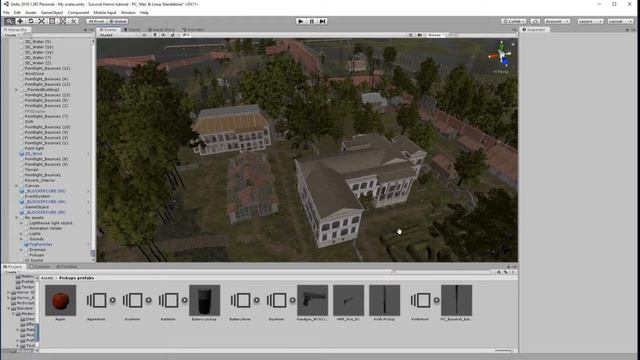
Task: Select the Rect transform tool
Action: pyautogui.click(x=52, y=21)
